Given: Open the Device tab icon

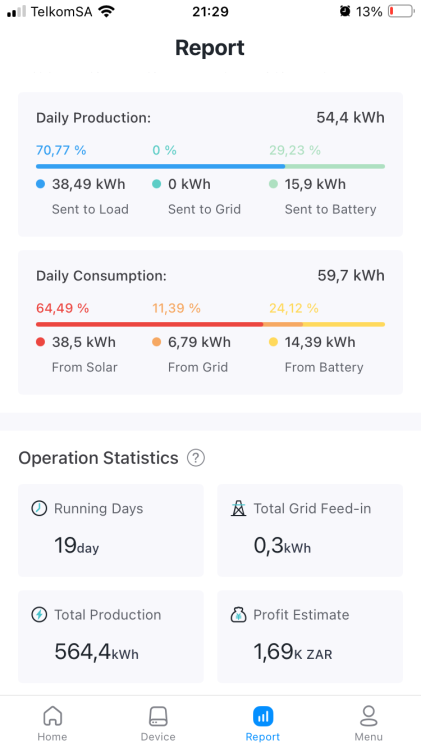Looking at the screenshot, I should pyautogui.click(x=158, y=716).
